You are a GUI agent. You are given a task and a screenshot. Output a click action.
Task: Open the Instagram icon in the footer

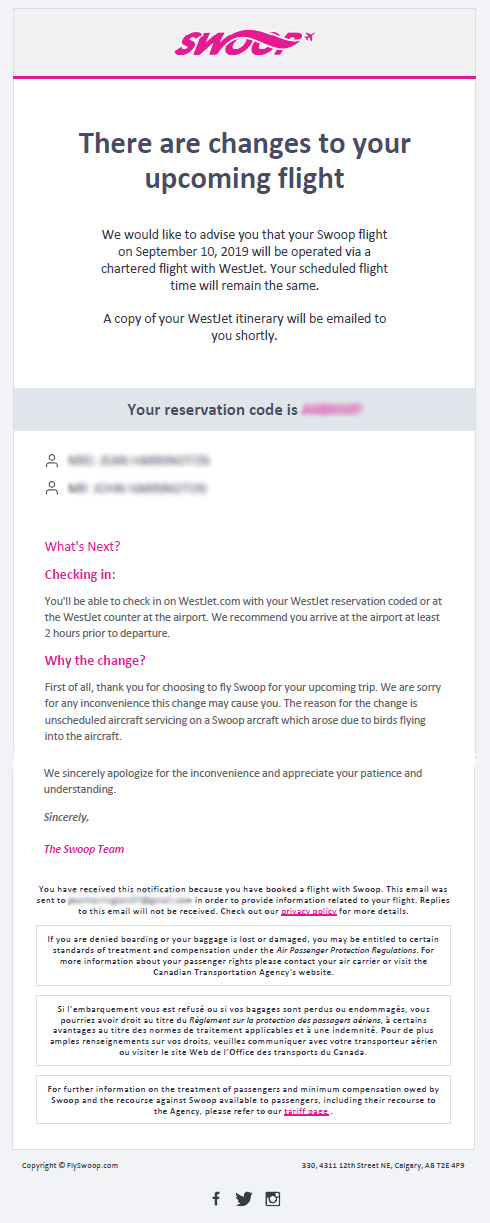click(272, 1198)
